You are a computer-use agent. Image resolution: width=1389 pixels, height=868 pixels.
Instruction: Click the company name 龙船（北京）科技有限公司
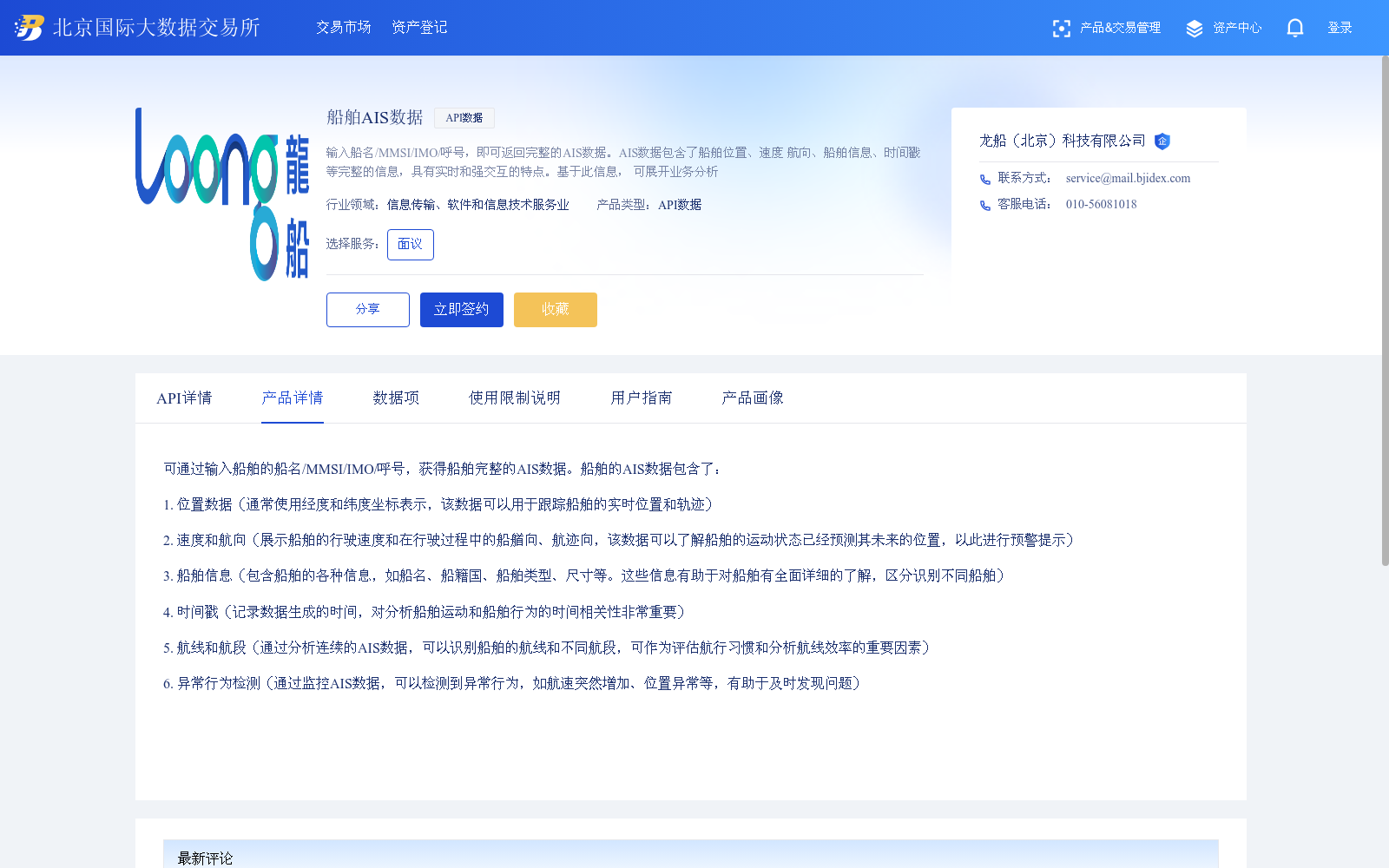pyautogui.click(x=1063, y=141)
